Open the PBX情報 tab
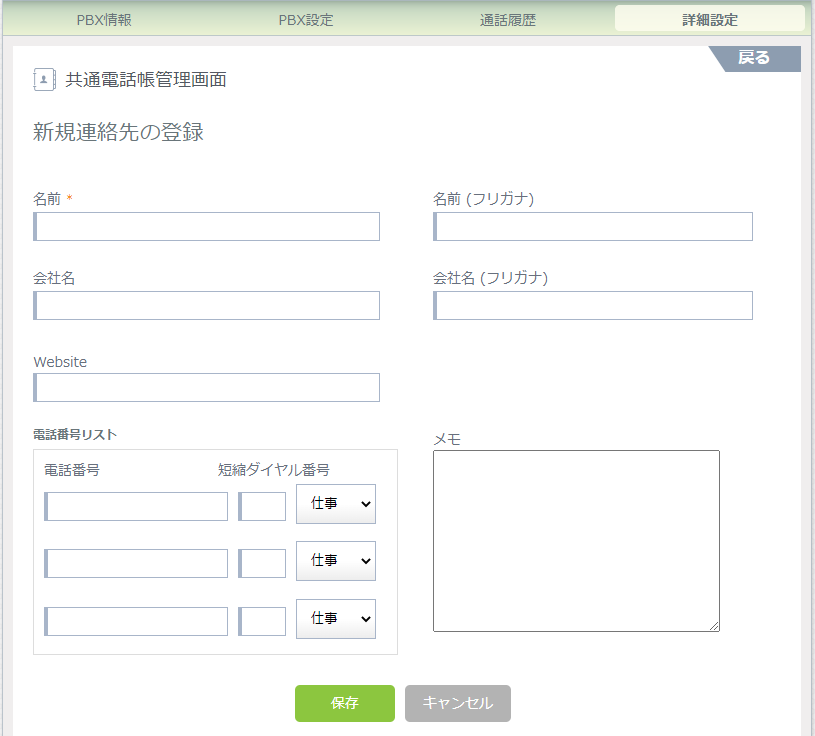The width and height of the screenshot is (815, 736). tap(104, 20)
